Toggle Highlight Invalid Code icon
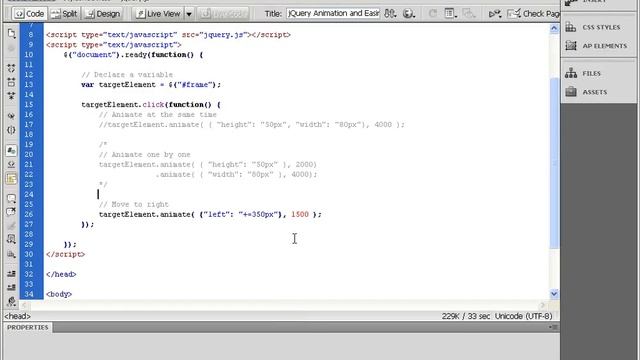This screenshot has height=360, width=640. [x=11, y=164]
